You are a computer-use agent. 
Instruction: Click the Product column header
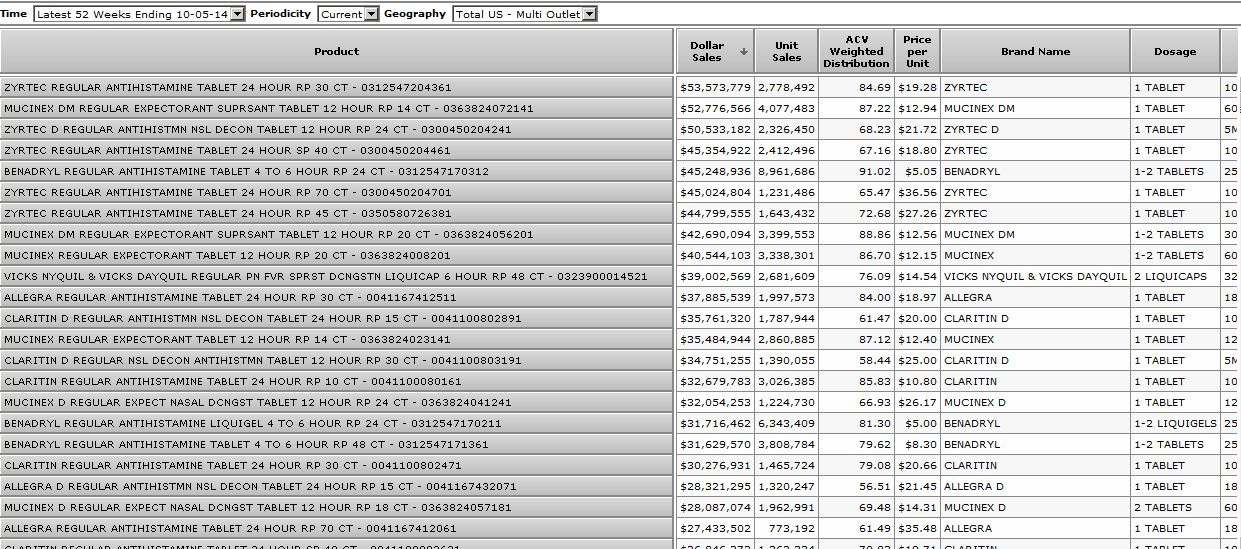pos(336,51)
